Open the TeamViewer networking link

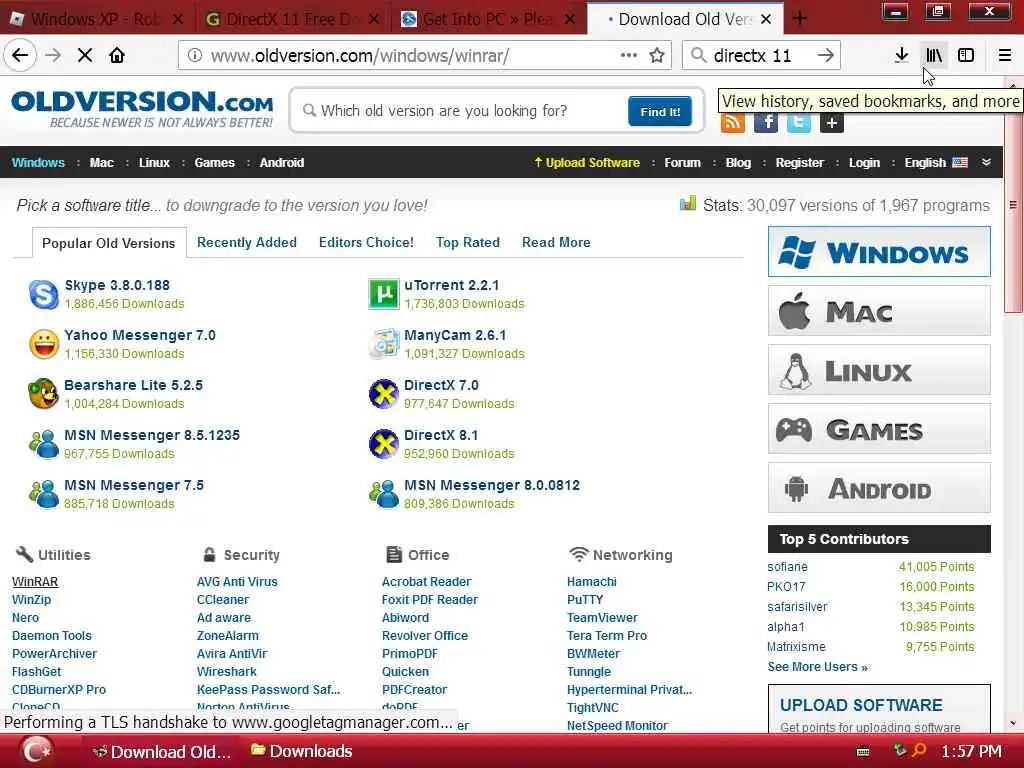click(602, 617)
